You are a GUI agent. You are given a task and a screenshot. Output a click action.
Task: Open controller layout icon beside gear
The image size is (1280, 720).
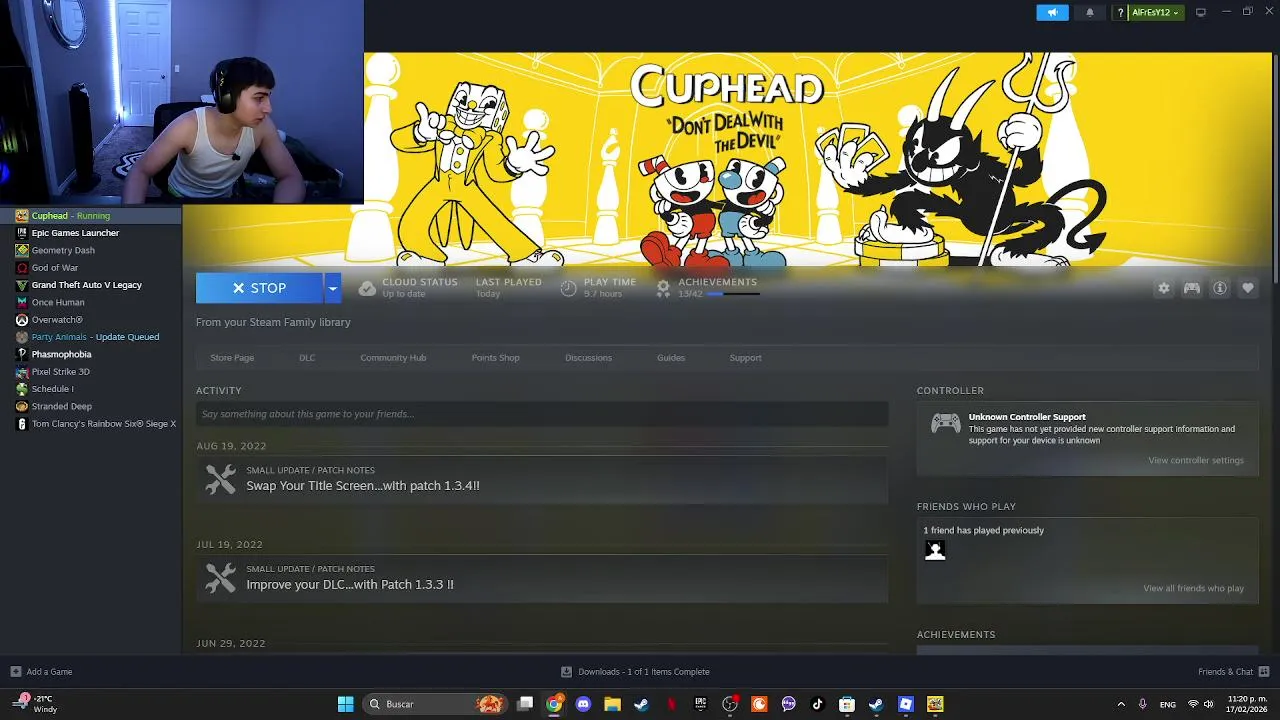(1192, 288)
